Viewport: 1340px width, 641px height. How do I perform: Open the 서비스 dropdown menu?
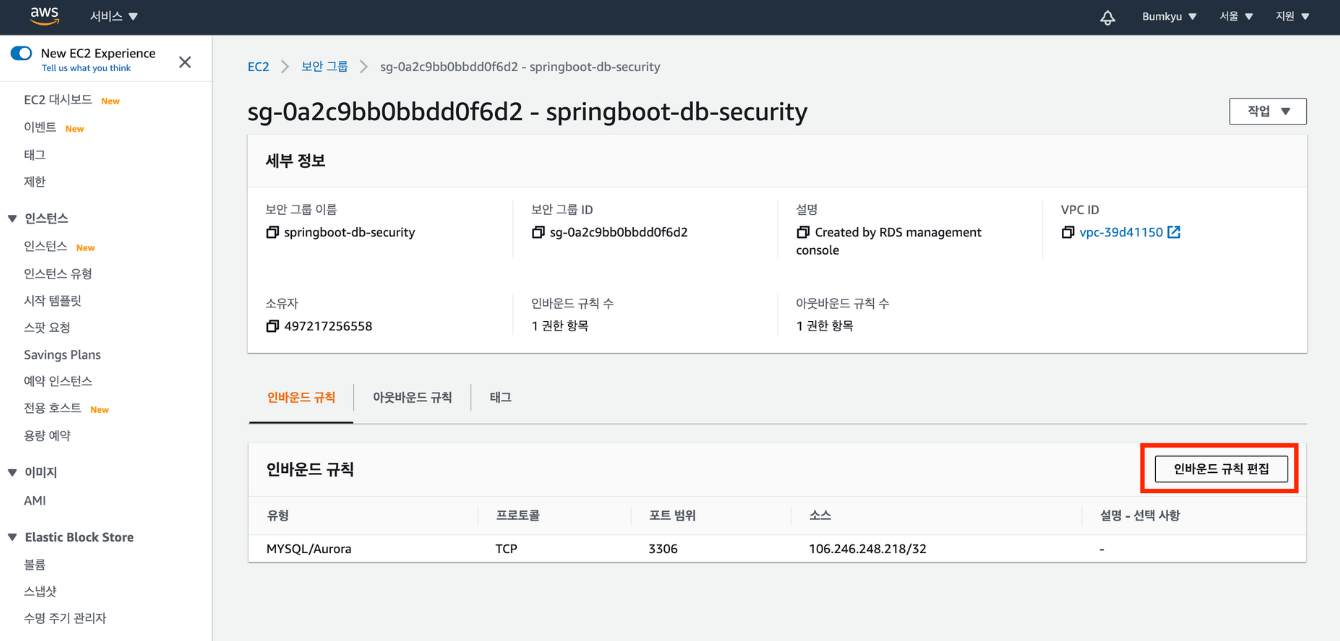click(x=114, y=17)
